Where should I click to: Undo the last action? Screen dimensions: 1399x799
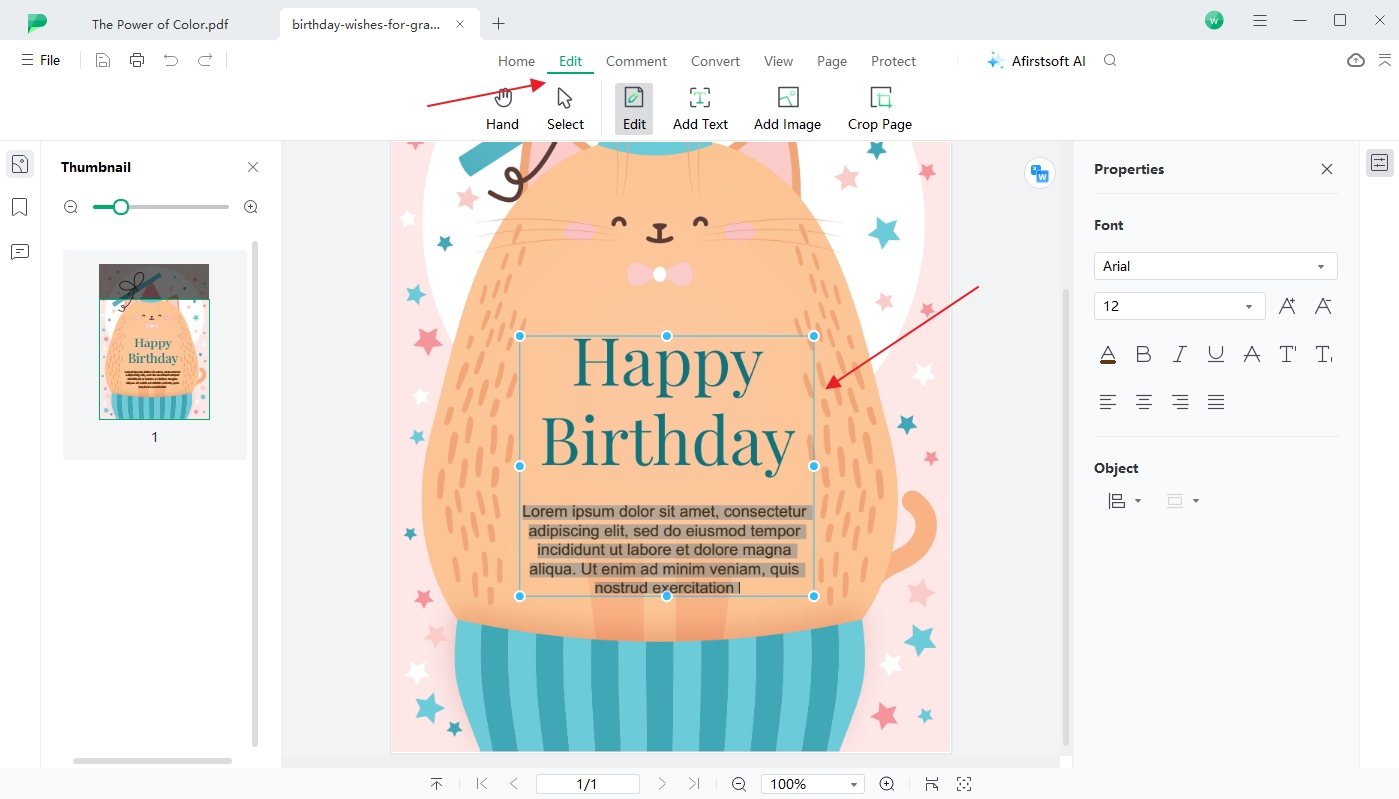(x=171, y=61)
